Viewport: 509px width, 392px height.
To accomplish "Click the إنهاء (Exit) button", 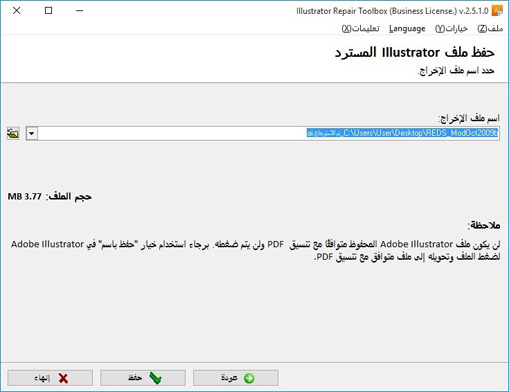I will (x=50, y=378).
